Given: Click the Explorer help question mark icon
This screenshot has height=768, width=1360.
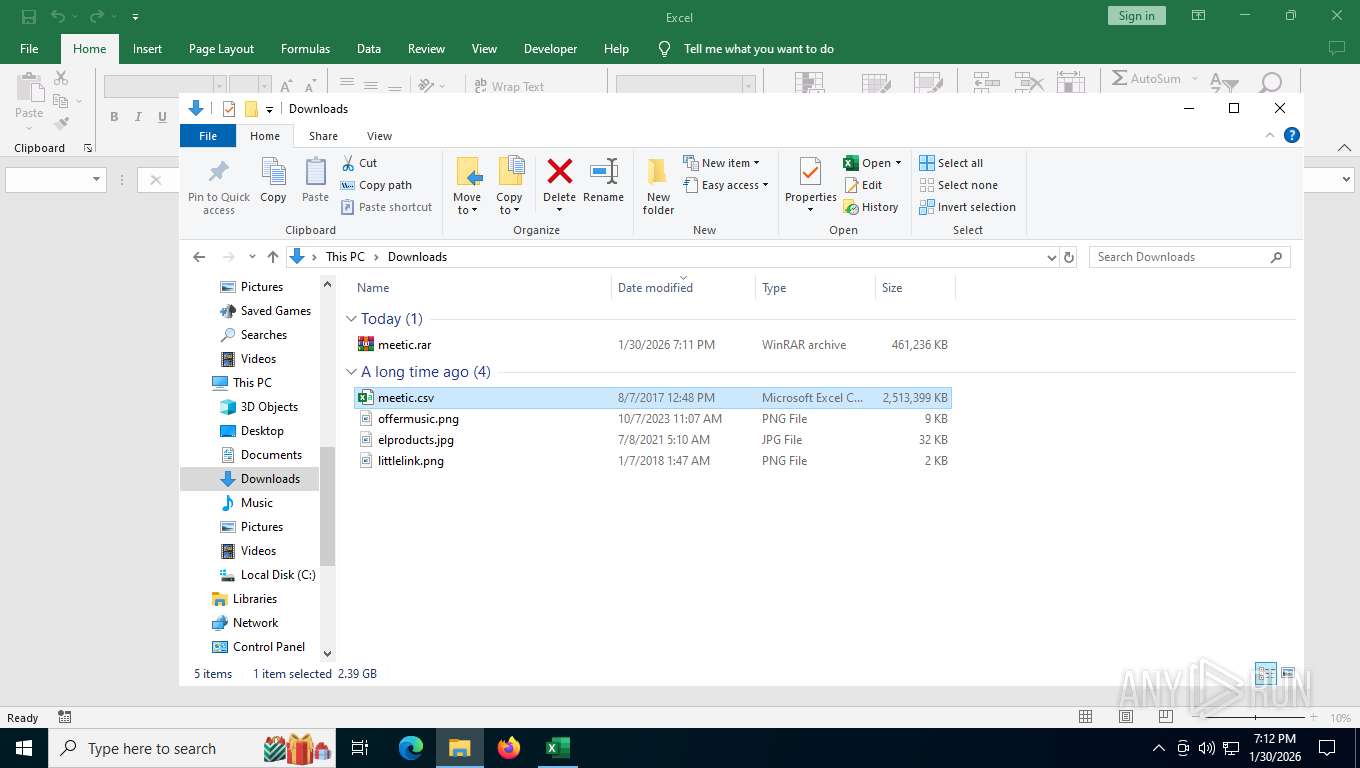Looking at the screenshot, I should click(x=1292, y=135).
